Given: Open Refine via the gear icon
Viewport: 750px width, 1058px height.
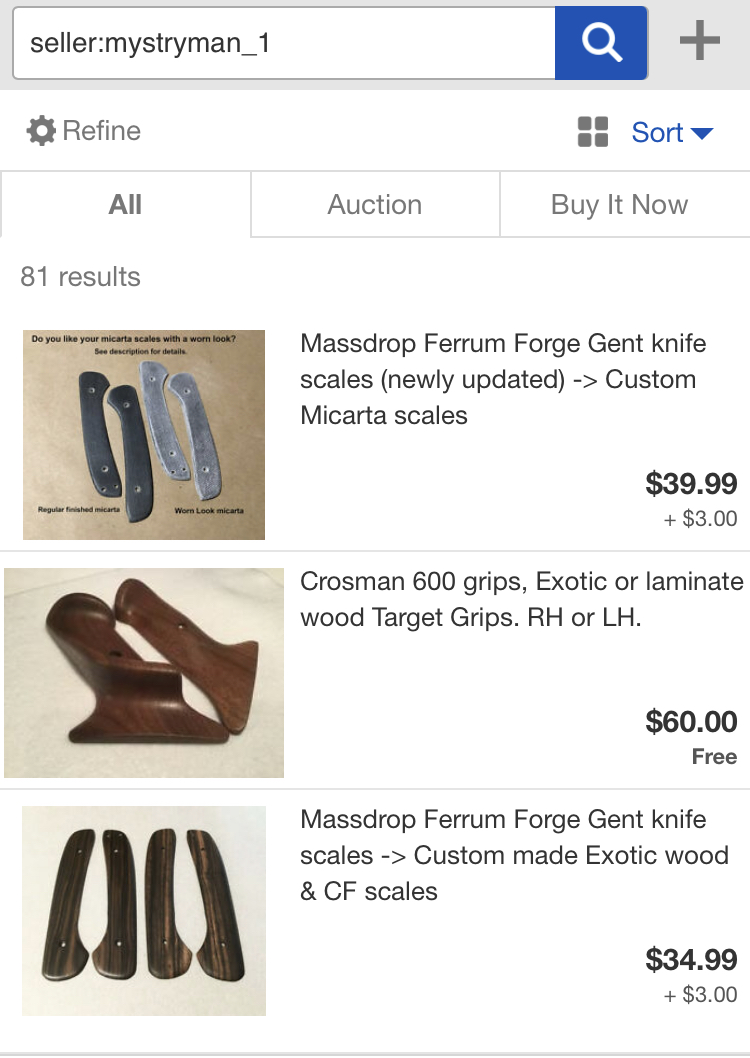Looking at the screenshot, I should coord(41,131).
